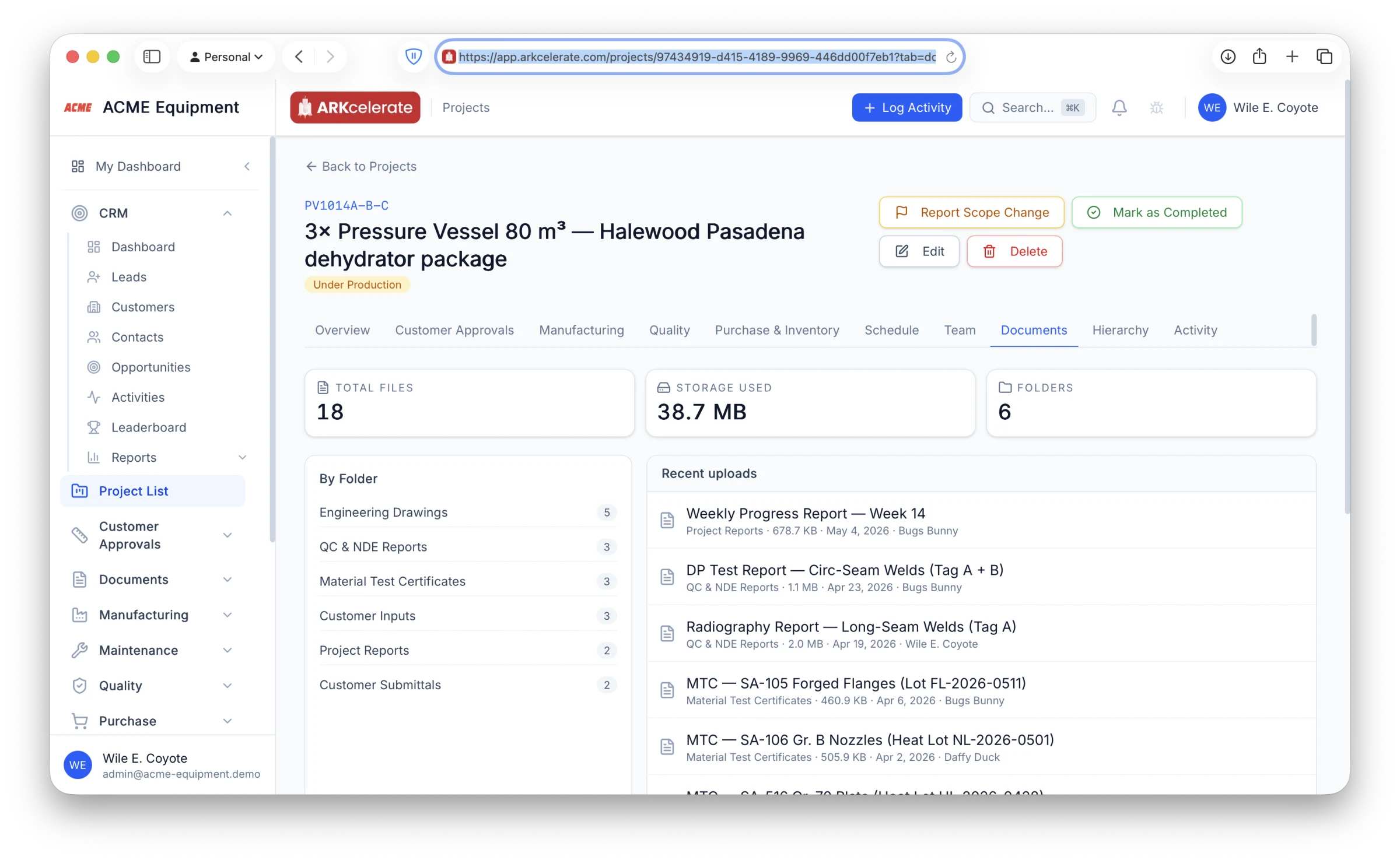The height and width of the screenshot is (860, 1400).
Task: Open the Hierarchy tab
Action: tap(1120, 331)
